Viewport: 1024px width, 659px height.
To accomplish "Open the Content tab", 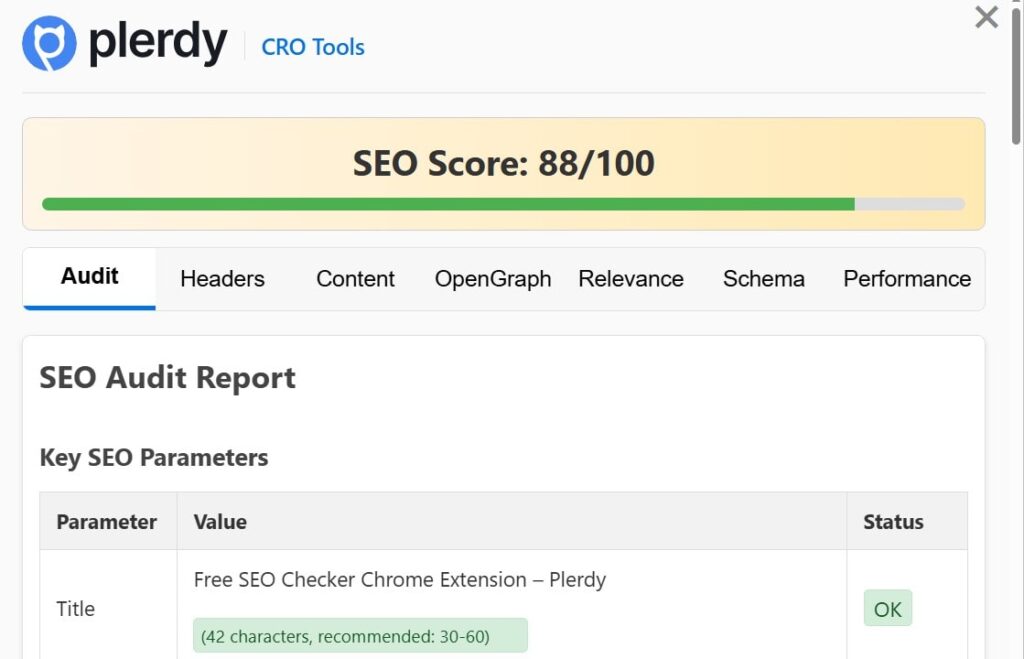I will [355, 279].
